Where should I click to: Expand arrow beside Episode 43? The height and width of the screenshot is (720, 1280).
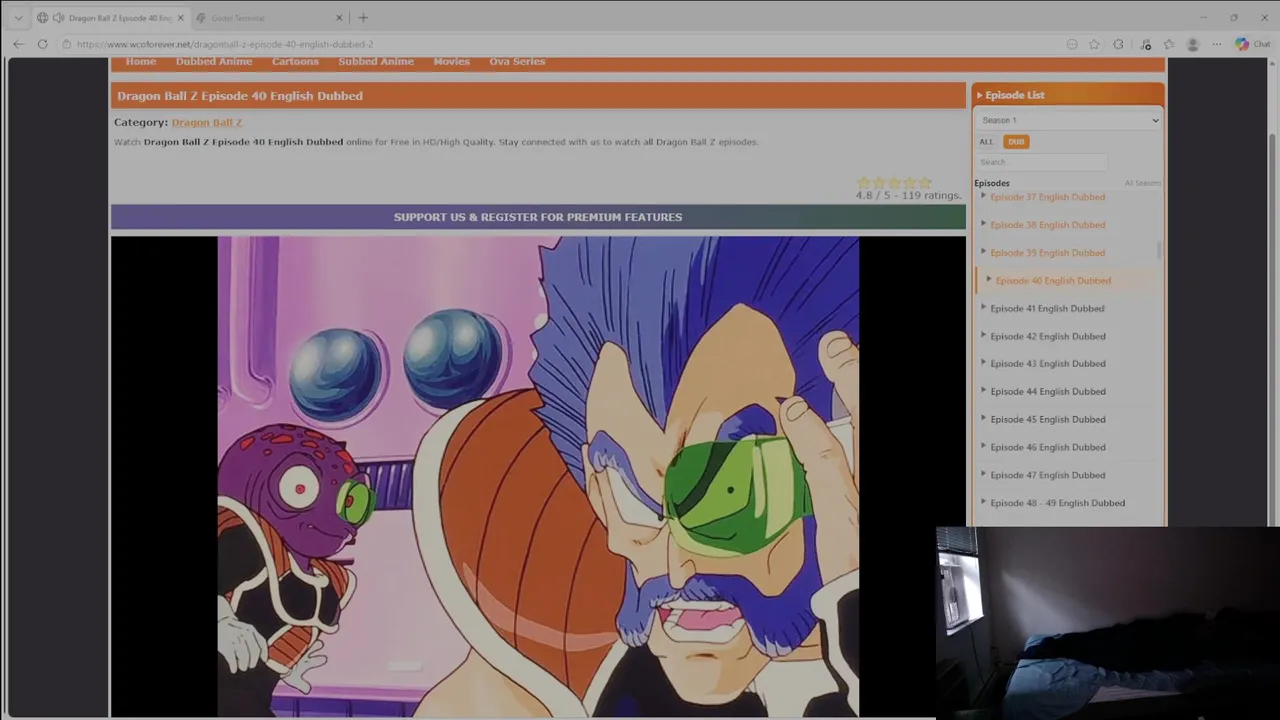pyautogui.click(x=984, y=362)
